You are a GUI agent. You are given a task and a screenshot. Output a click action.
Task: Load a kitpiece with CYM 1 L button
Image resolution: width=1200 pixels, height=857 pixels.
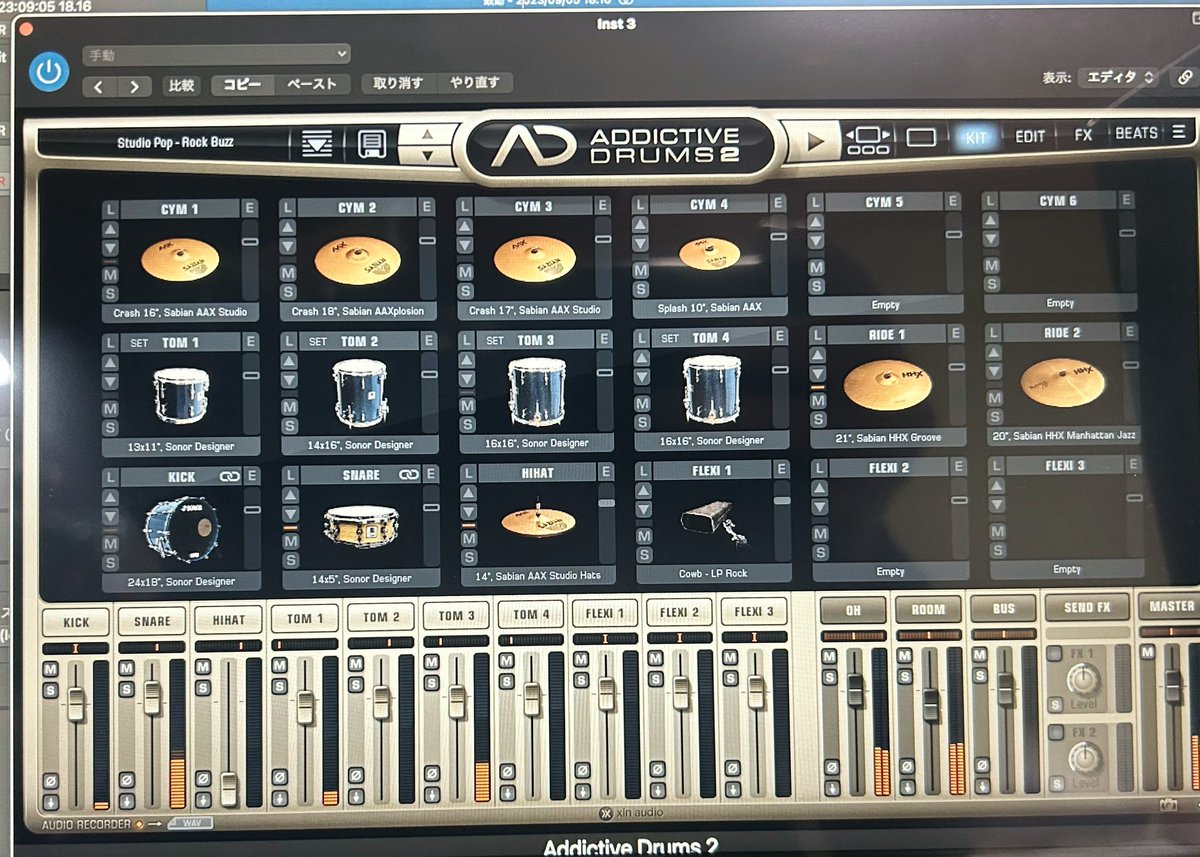(x=110, y=210)
